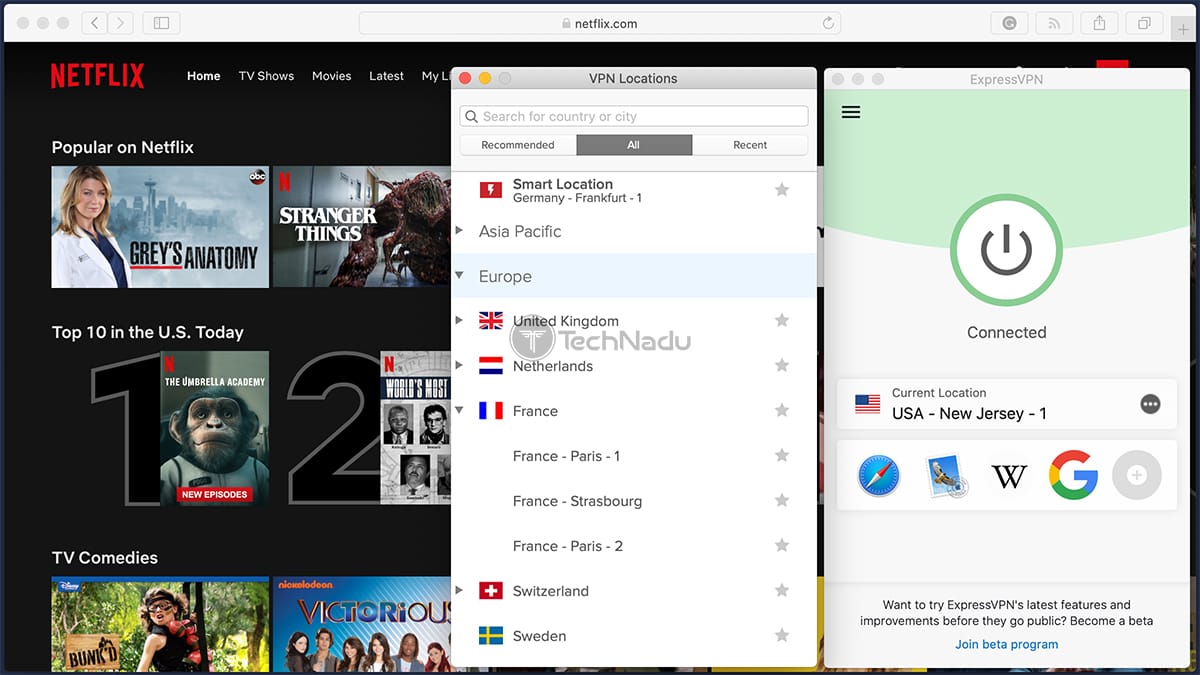The height and width of the screenshot is (675, 1200).
Task: Click the USA flag beside Current Location
Action: pyautogui.click(x=868, y=404)
